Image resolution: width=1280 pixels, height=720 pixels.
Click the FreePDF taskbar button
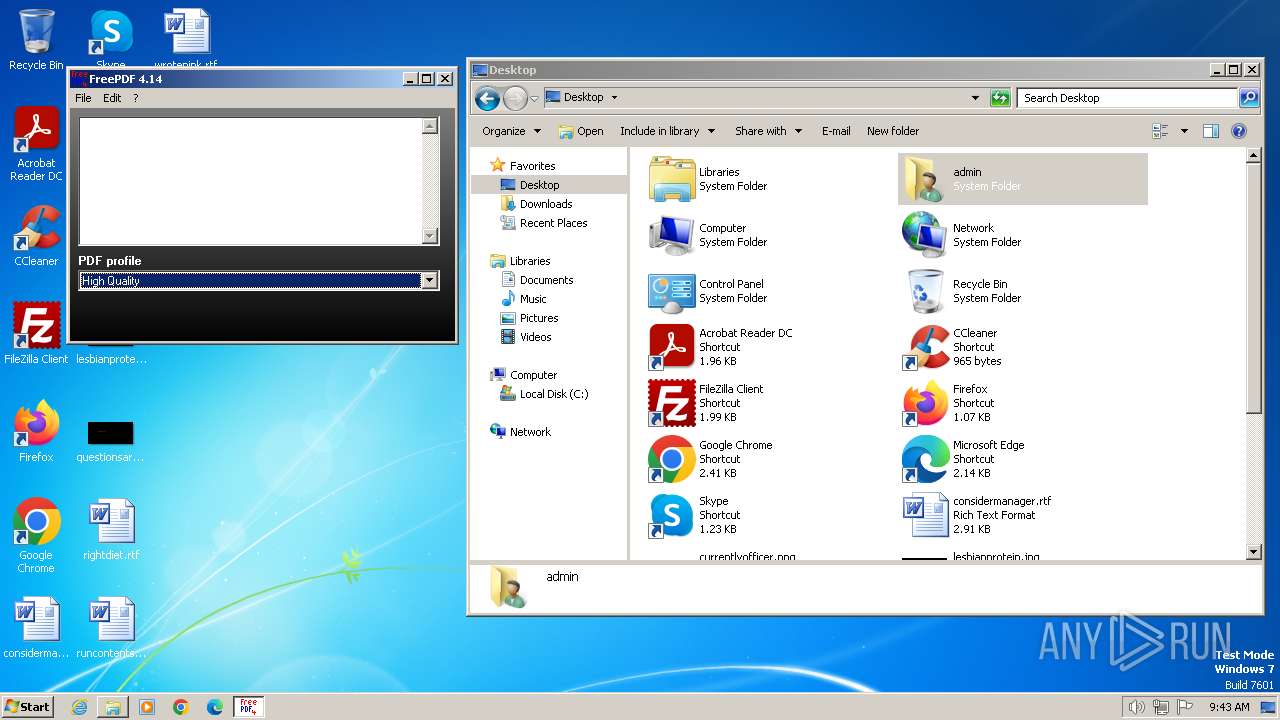point(248,707)
